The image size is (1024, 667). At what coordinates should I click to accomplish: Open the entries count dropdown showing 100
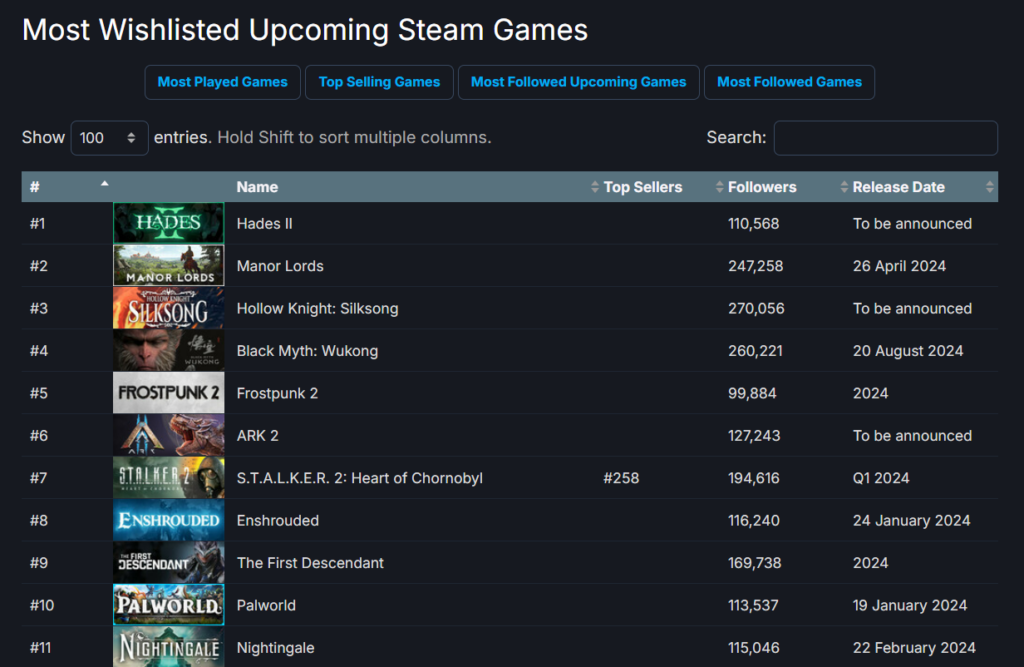109,138
